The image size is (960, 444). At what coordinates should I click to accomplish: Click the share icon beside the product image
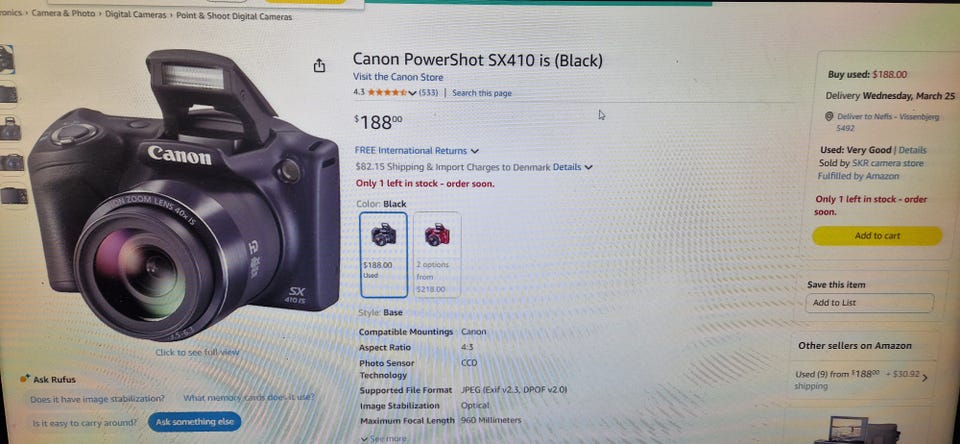[x=319, y=66]
